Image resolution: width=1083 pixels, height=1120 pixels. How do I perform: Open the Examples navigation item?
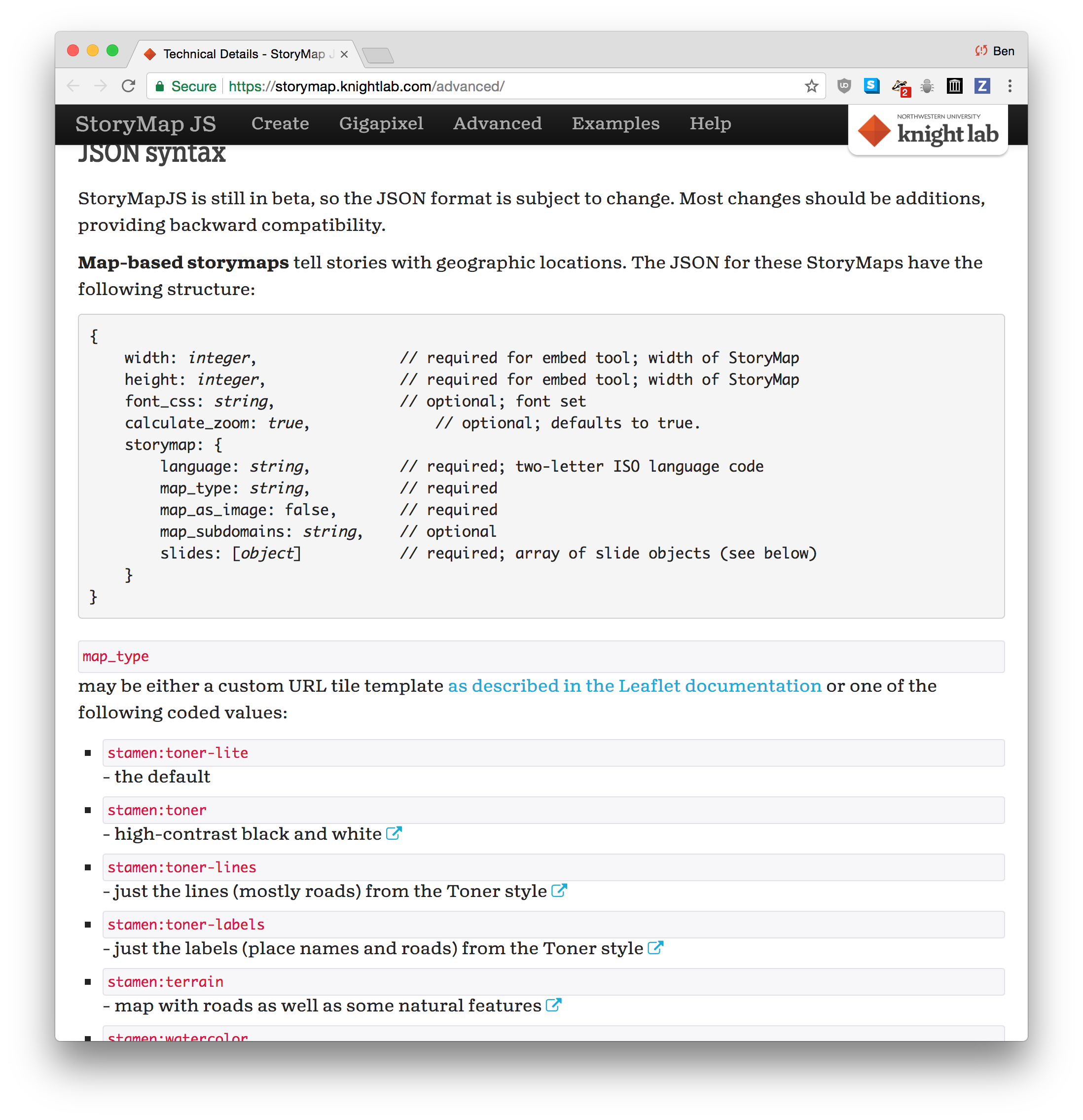pyautogui.click(x=616, y=123)
